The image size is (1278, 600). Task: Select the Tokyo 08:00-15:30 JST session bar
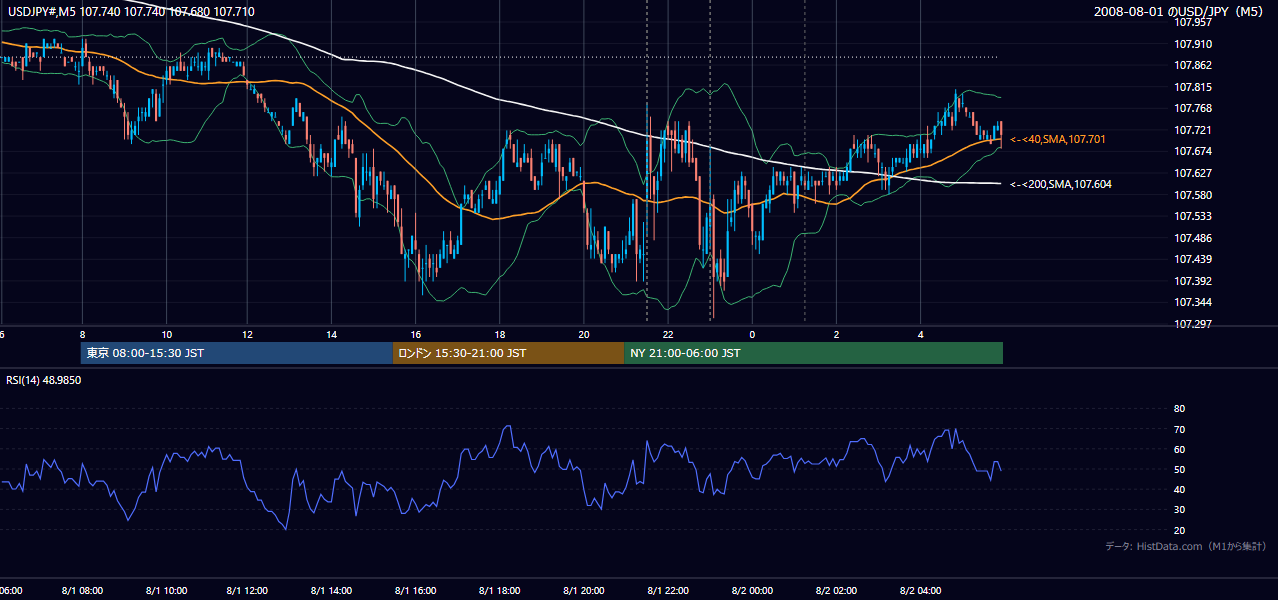[x=237, y=353]
